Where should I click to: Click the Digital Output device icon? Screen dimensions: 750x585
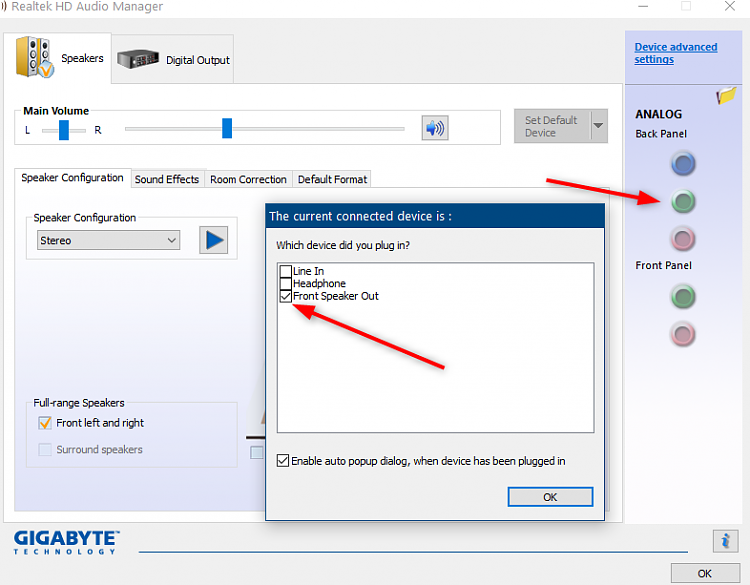pos(138,59)
